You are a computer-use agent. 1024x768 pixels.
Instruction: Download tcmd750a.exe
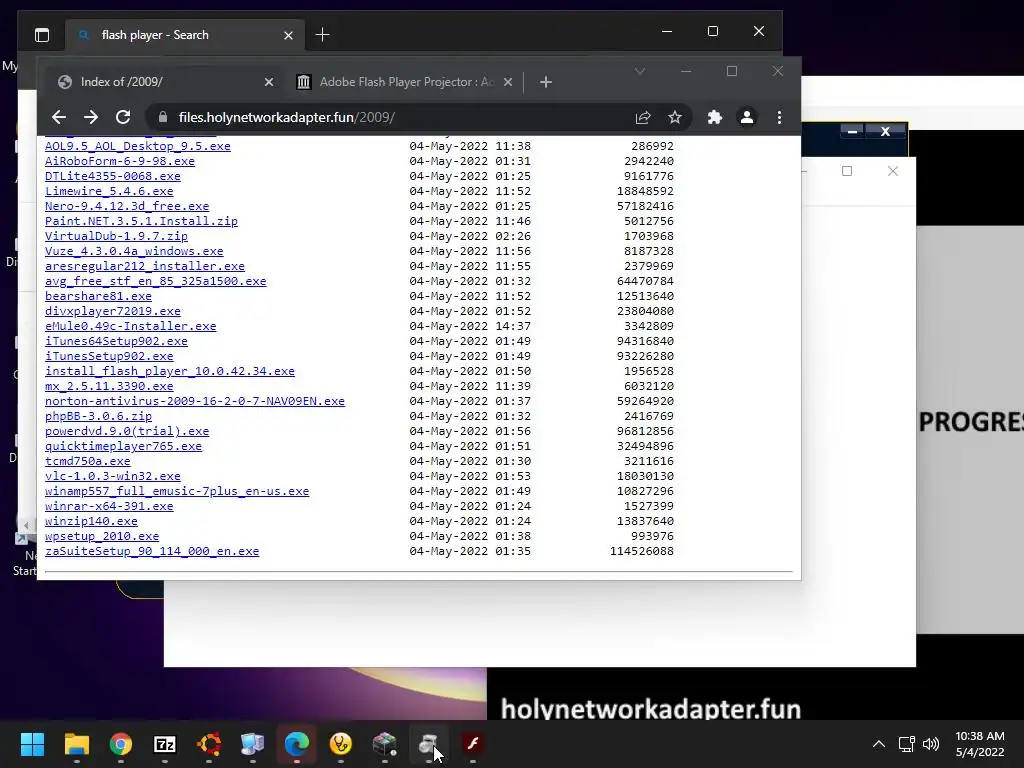(88, 462)
